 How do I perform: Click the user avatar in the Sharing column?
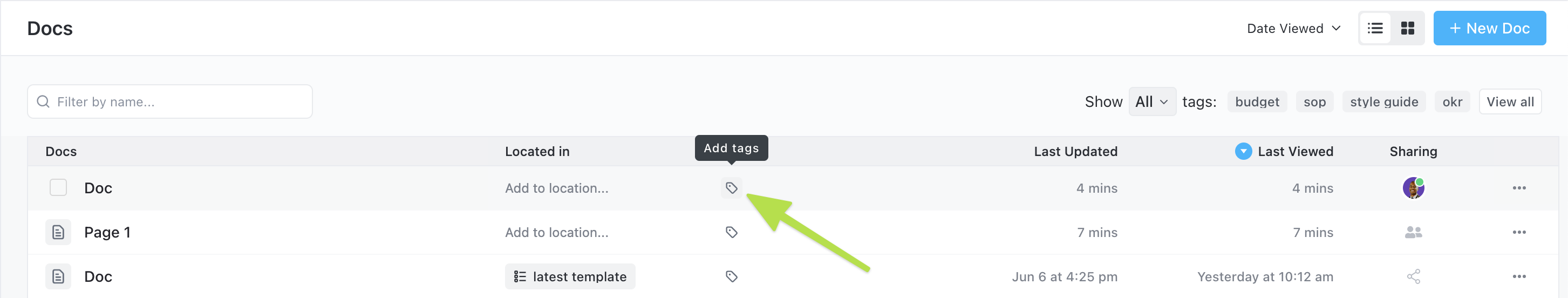point(1413,188)
